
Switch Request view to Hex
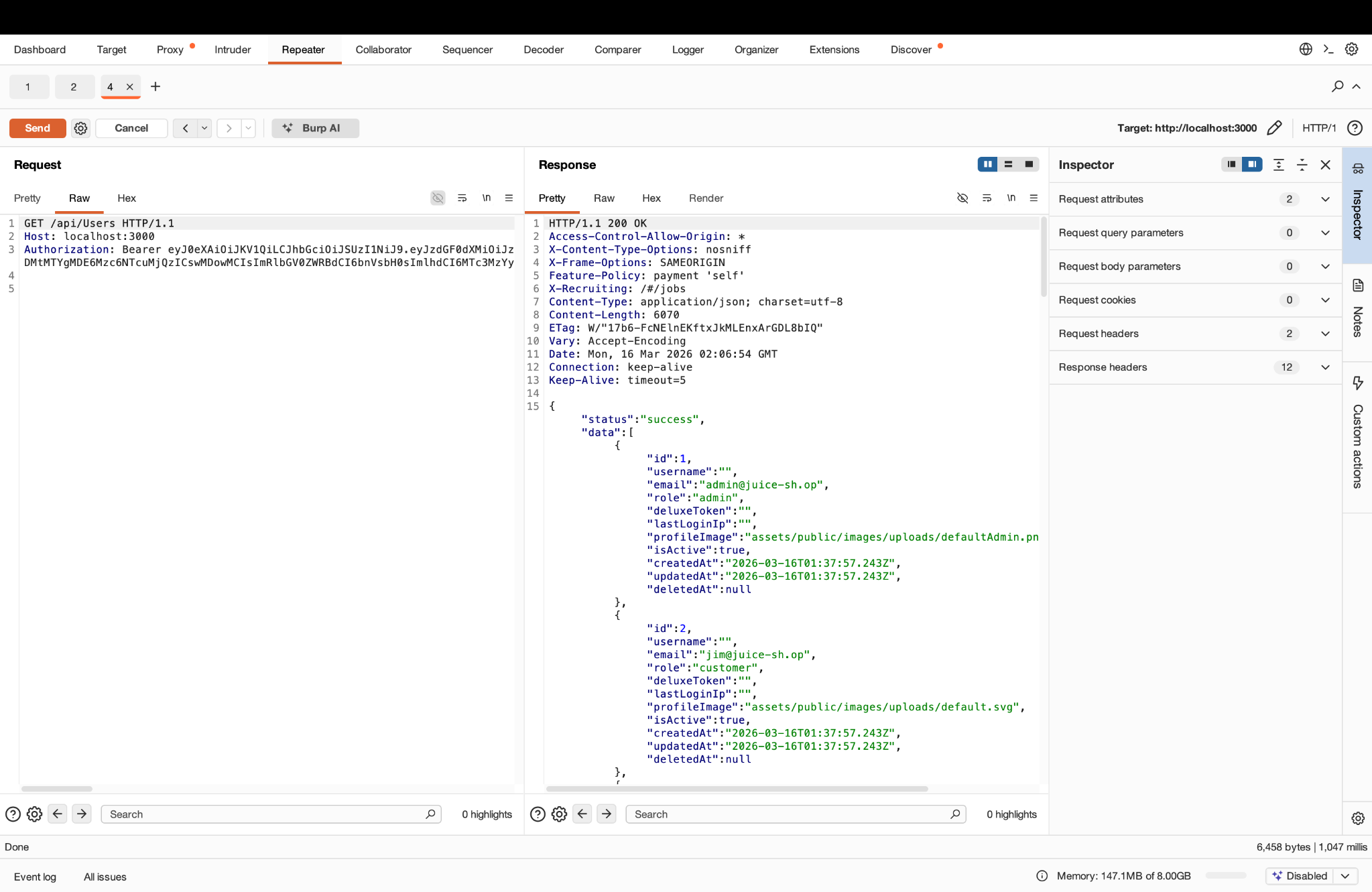127,198
